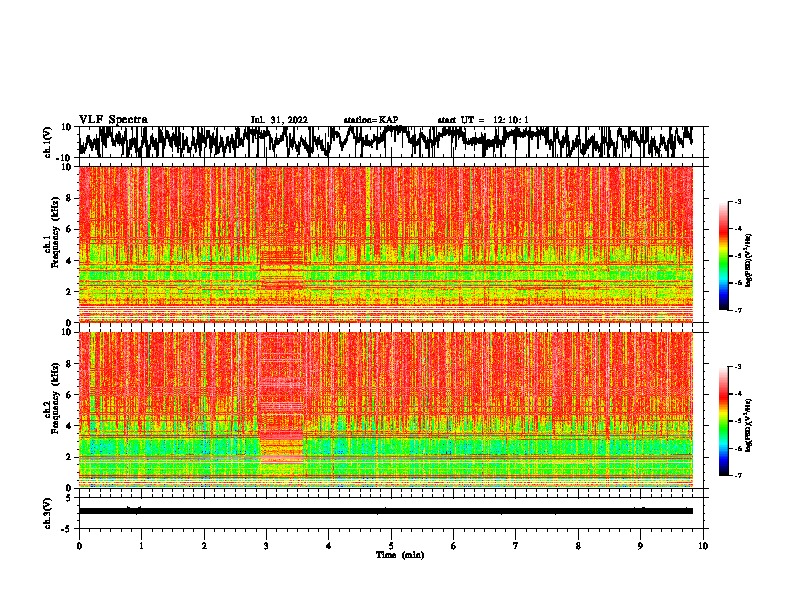Image resolution: width=792 pixels, height=612 pixels.
Task: Click the "ch.3(V)" axis label
Action: (x=48, y=514)
